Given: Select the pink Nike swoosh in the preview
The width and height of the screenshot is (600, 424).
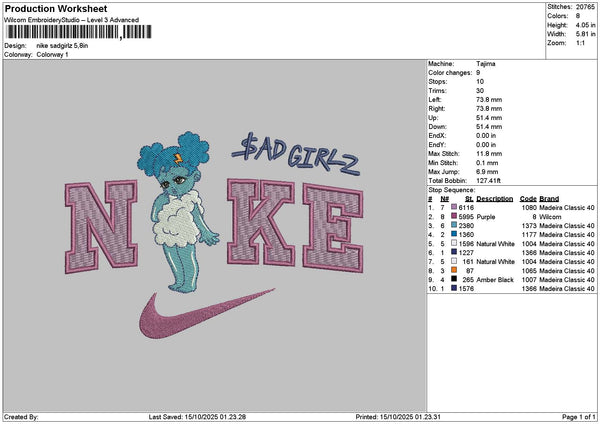Looking at the screenshot, I should 207,314.
